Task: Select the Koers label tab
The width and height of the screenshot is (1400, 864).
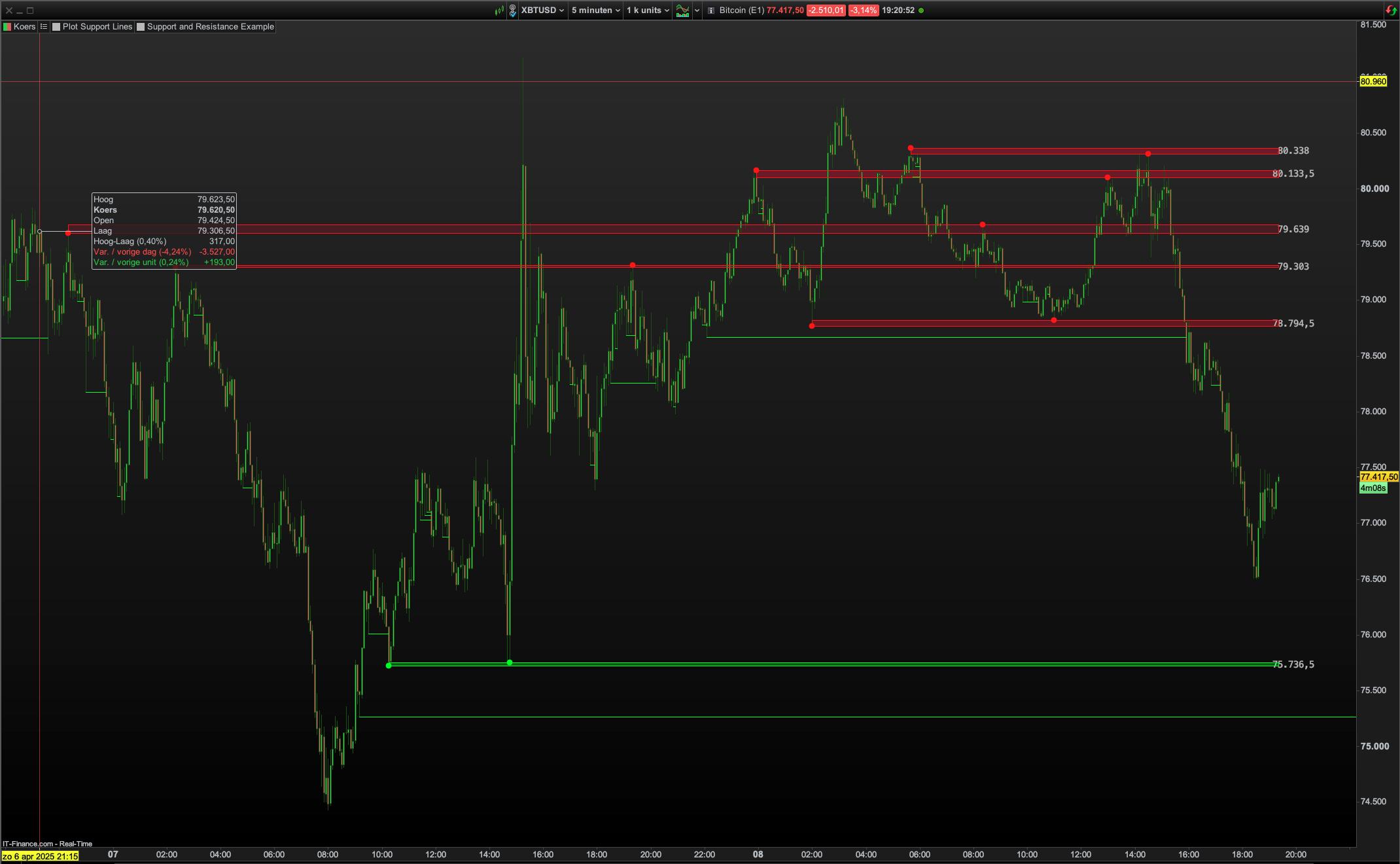Action: point(24,27)
